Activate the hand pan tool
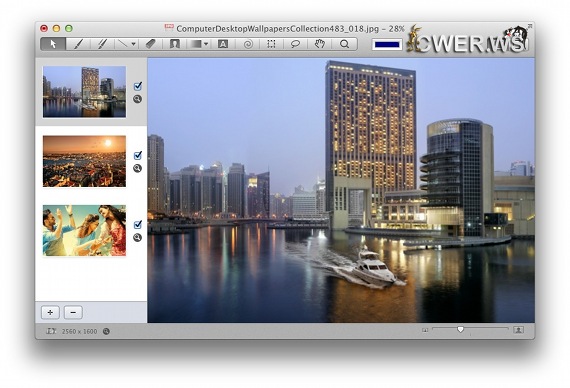The width and height of the screenshot is (570, 388). [320, 44]
